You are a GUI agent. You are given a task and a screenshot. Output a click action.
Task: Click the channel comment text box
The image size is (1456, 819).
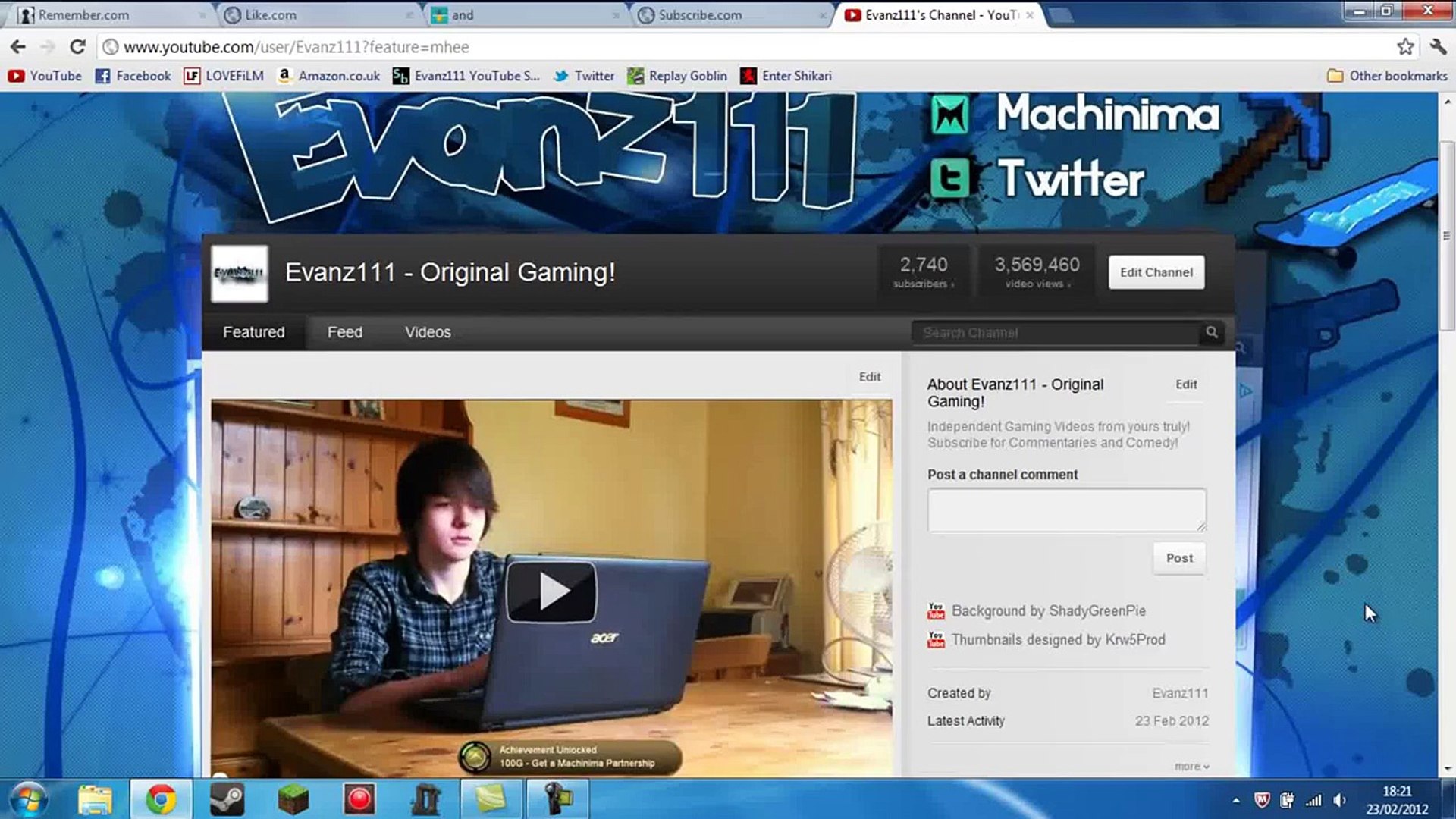click(x=1066, y=510)
